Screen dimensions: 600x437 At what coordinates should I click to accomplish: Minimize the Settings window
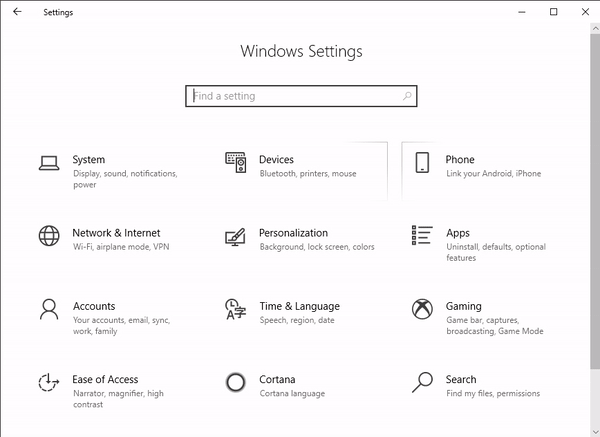point(522,12)
